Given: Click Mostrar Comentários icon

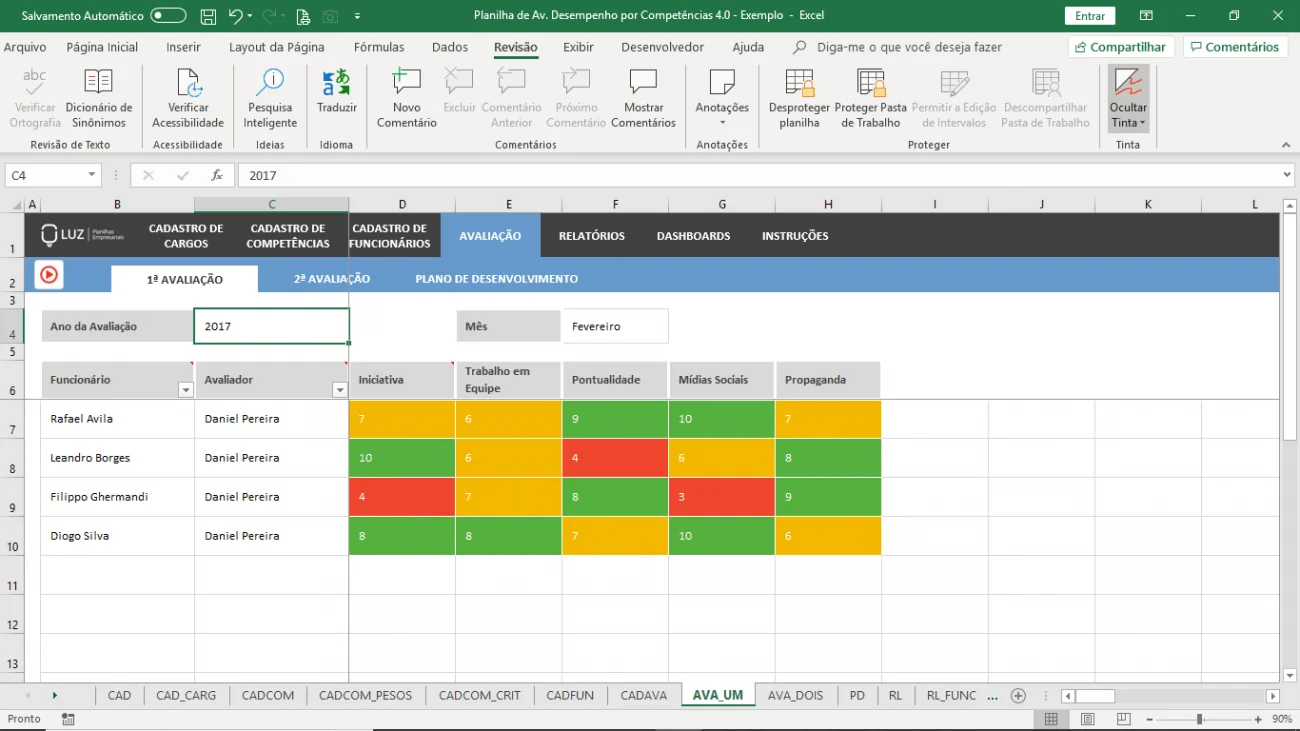Looking at the screenshot, I should coord(643,98).
